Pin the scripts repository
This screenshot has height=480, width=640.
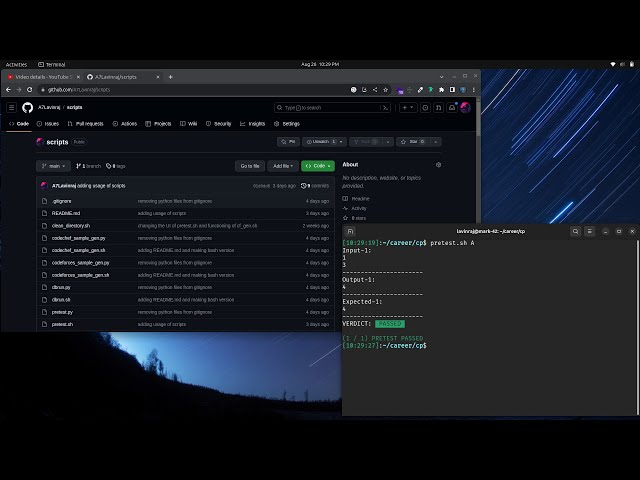click(288, 142)
